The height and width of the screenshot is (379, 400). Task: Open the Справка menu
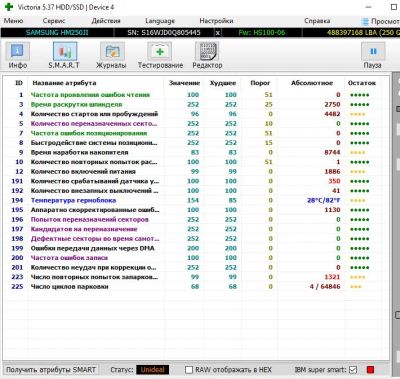click(x=317, y=21)
